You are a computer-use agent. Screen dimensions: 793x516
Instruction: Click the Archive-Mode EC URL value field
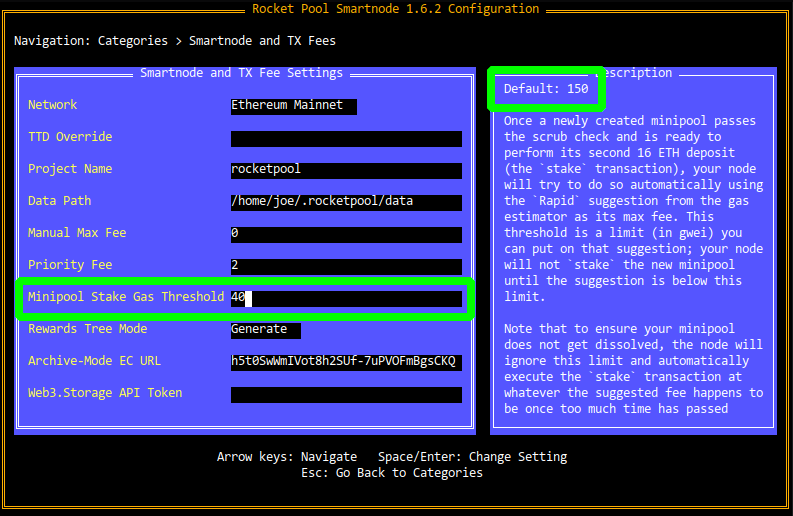point(346,361)
